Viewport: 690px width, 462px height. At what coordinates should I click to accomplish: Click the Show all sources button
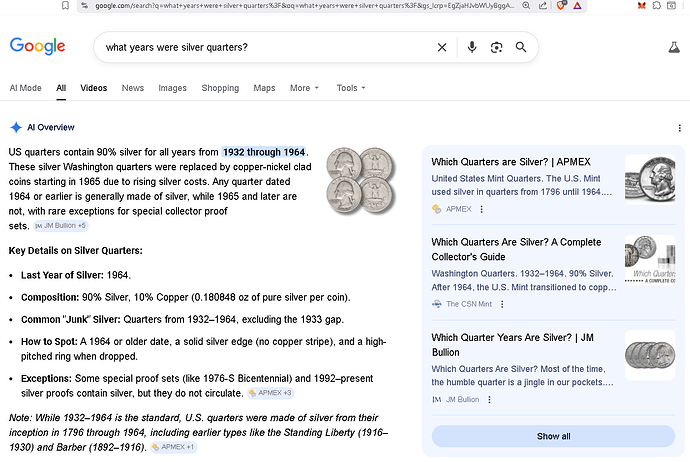click(553, 436)
